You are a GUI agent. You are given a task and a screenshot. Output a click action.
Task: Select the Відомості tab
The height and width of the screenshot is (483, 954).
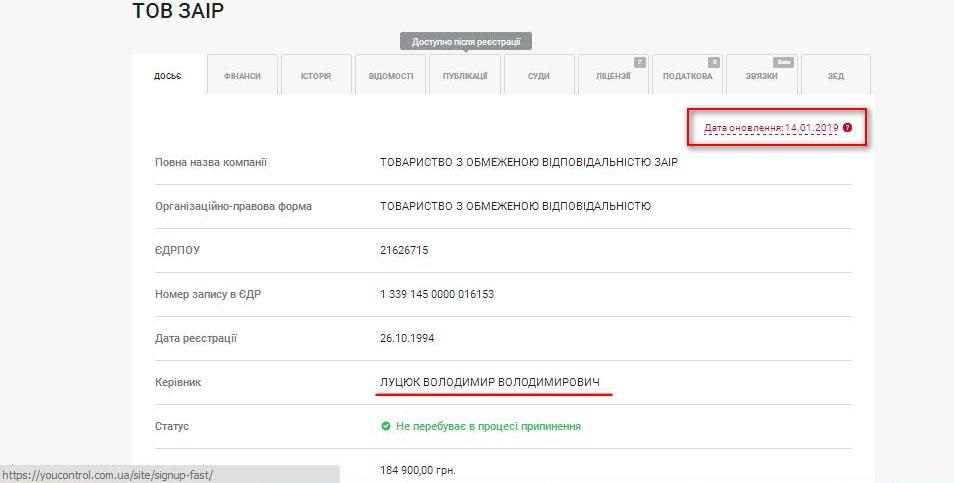[x=390, y=76]
